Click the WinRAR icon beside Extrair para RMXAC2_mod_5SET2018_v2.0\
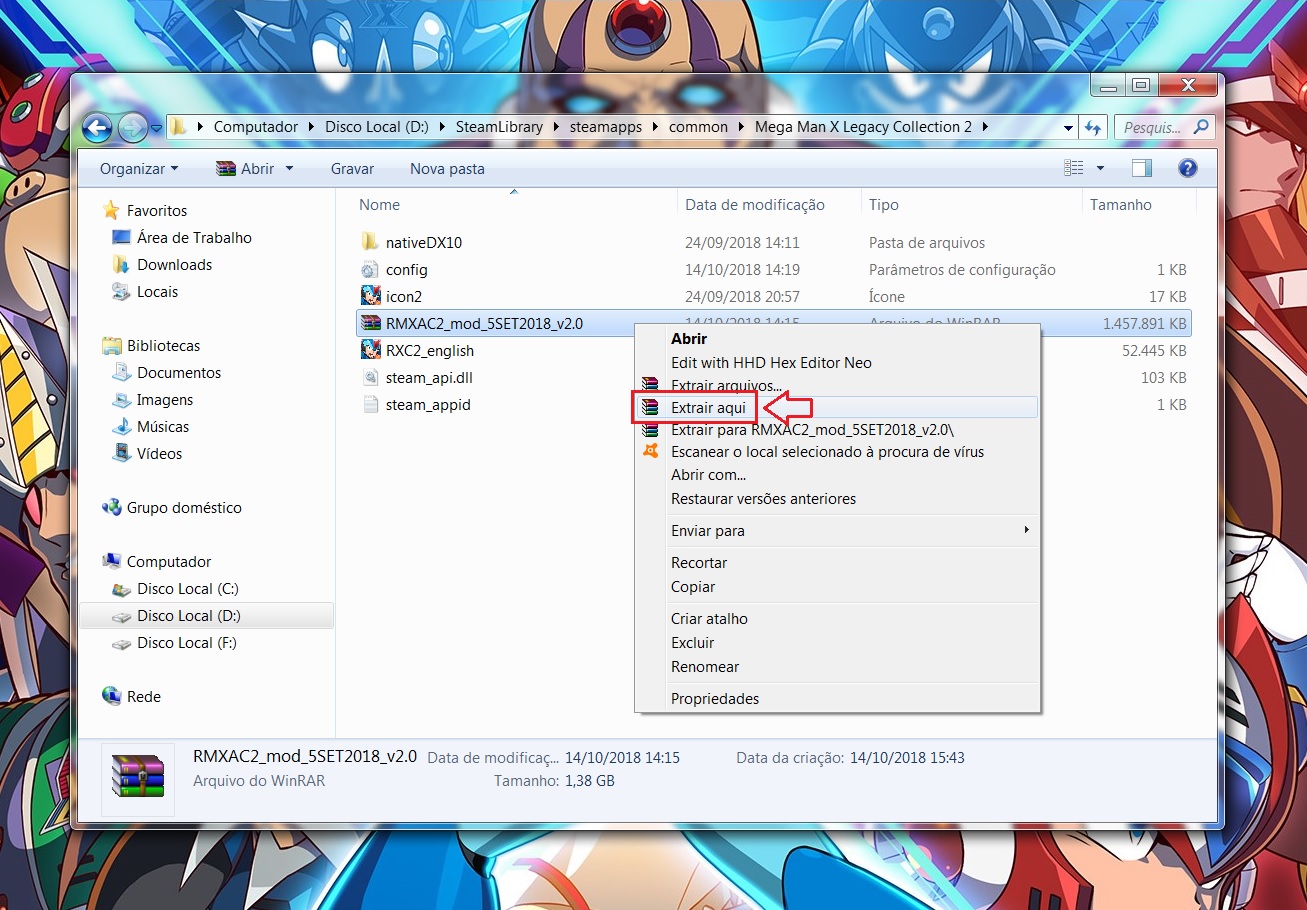1307x910 pixels. click(651, 430)
